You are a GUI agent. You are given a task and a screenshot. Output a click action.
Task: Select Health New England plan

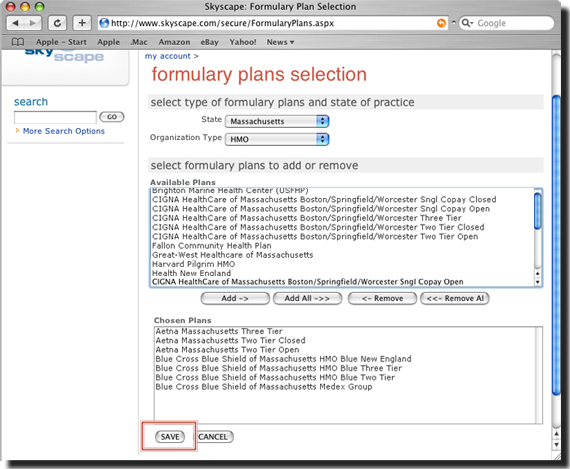point(191,273)
